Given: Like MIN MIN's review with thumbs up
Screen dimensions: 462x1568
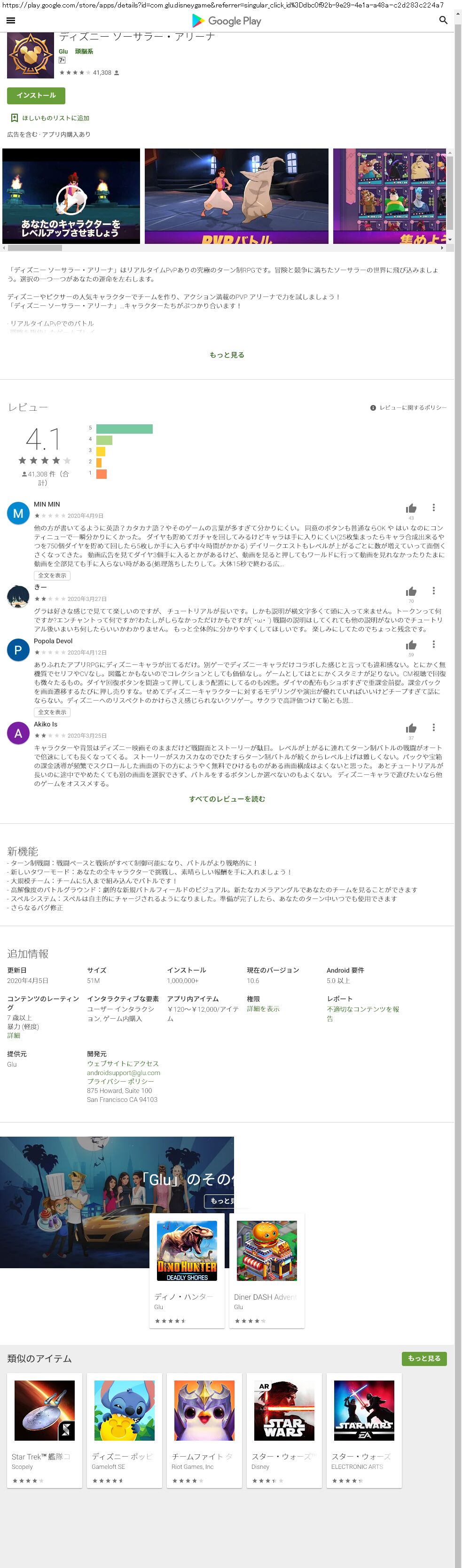Looking at the screenshot, I should (x=412, y=508).
